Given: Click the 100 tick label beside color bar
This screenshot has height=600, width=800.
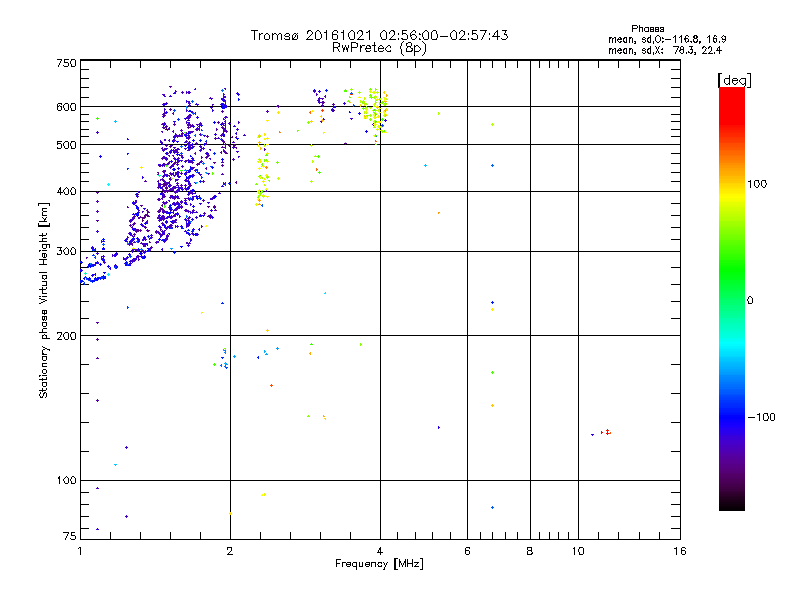Looking at the screenshot, I should (757, 184).
